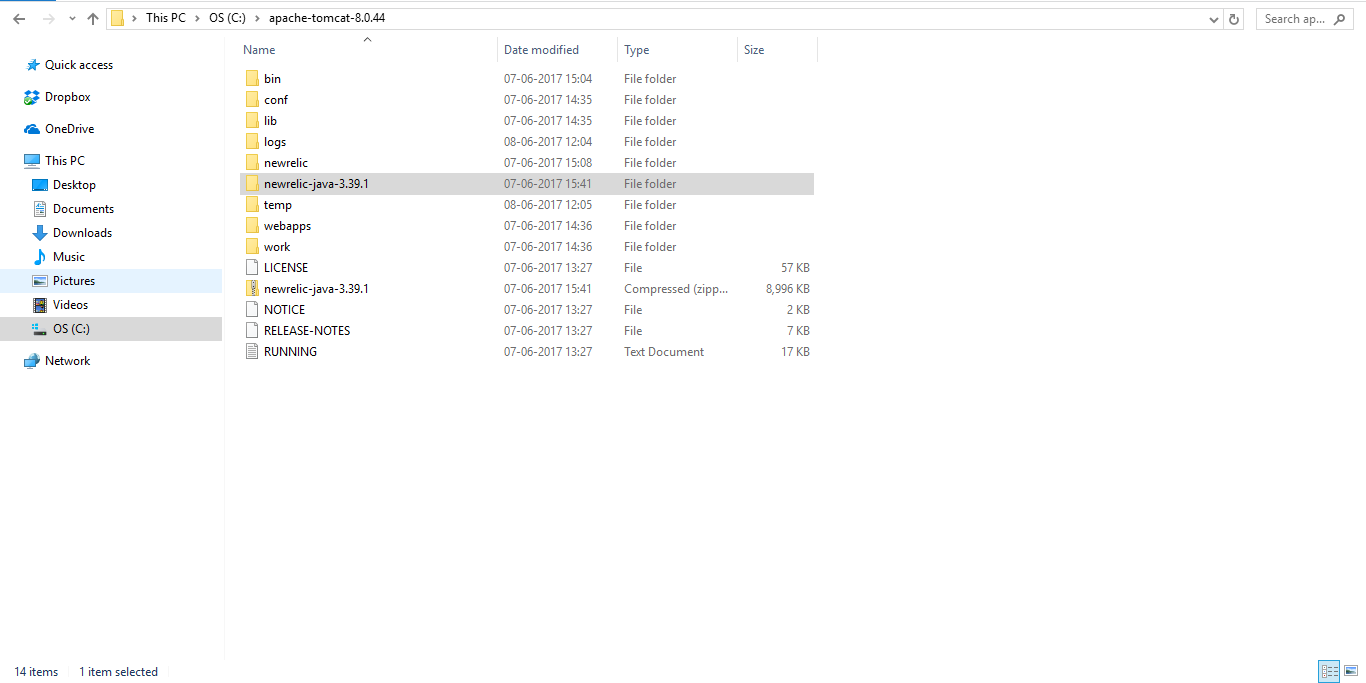Switch to large thumbnails view layout
Screen dimensions: 1366x683
coord(1350,672)
